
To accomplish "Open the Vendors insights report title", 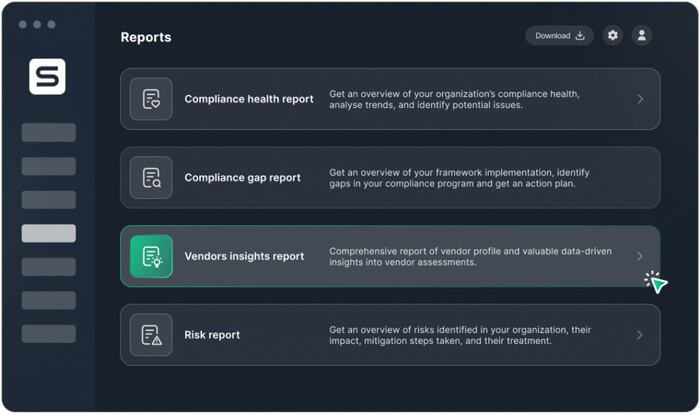I will coord(244,256).
